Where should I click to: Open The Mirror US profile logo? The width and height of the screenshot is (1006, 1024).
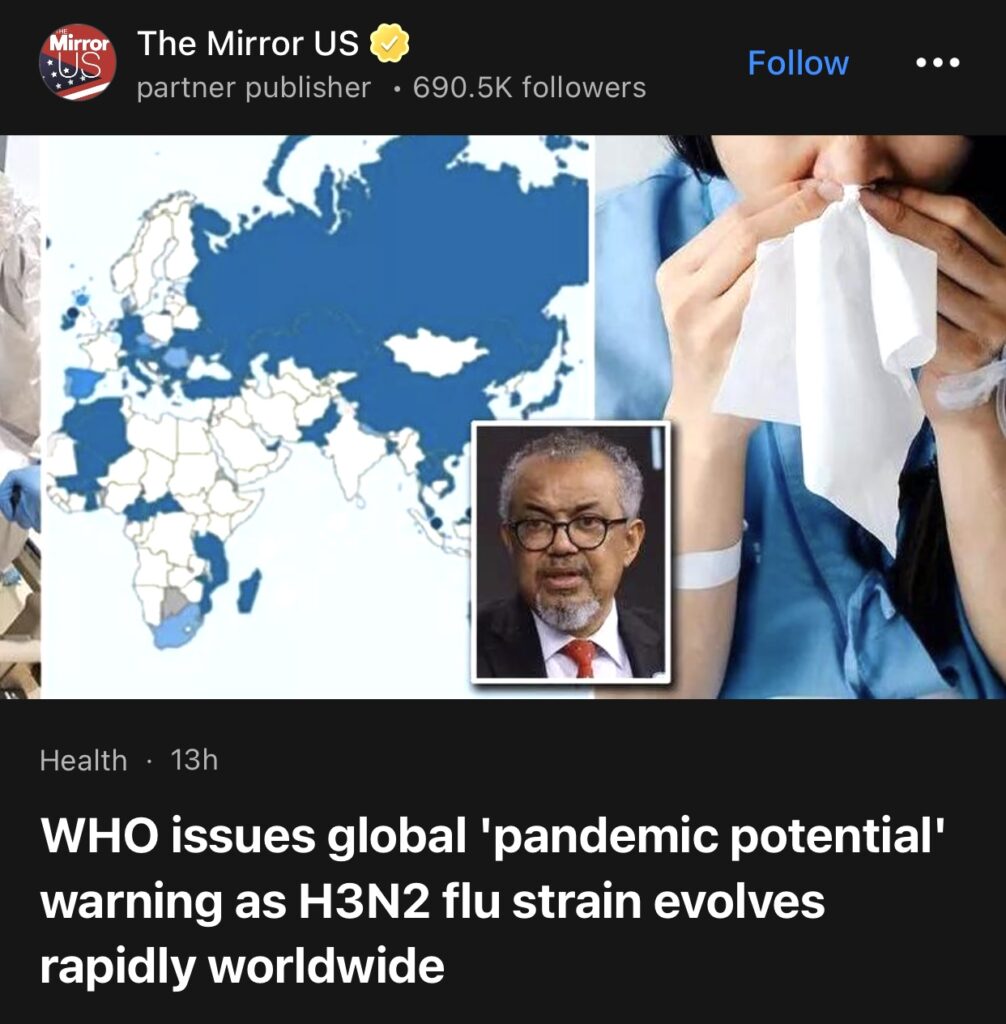pyautogui.click(x=78, y=63)
